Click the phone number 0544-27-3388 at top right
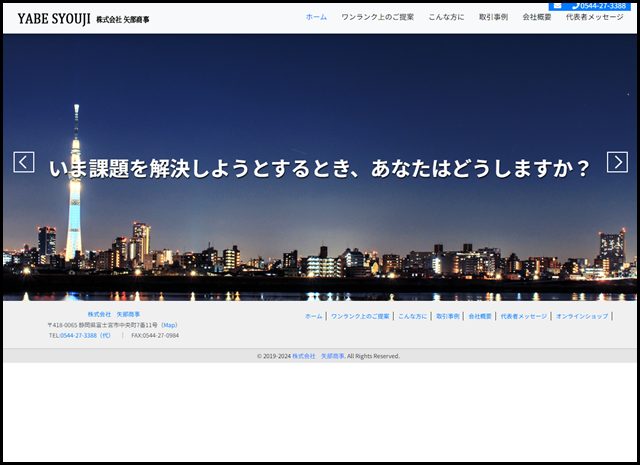 (x=599, y=6)
